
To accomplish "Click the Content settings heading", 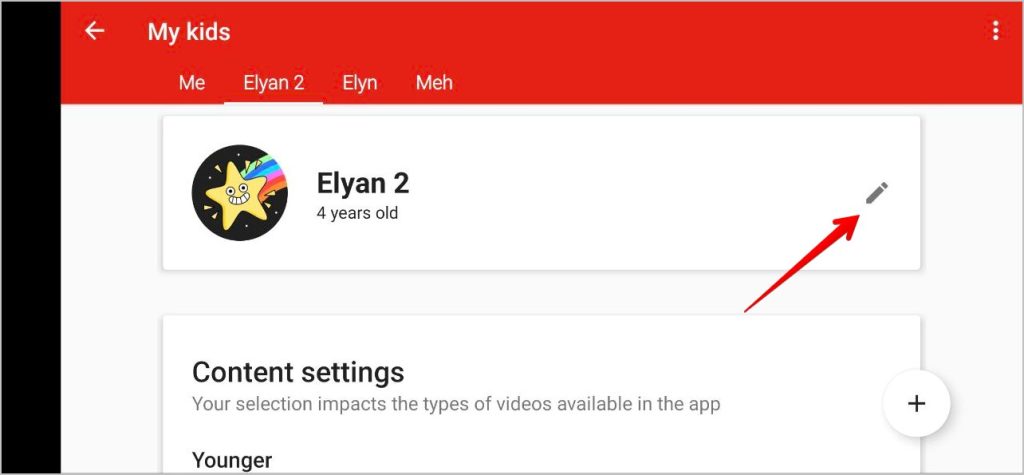I will pos(298,372).
